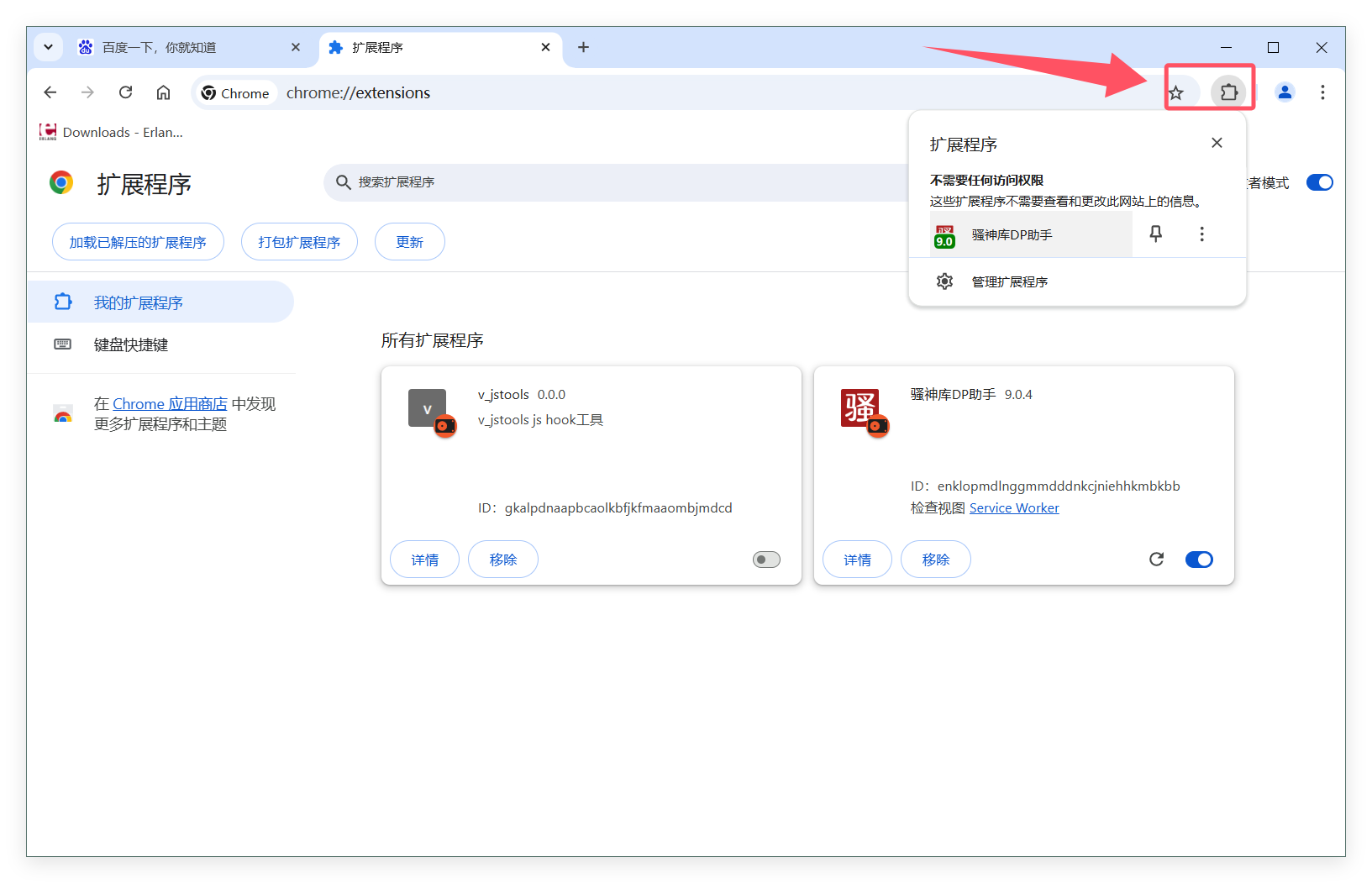Image resolution: width=1372 pixels, height=883 pixels.
Task: Click the forward navigation arrow
Action: (x=87, y=92)
